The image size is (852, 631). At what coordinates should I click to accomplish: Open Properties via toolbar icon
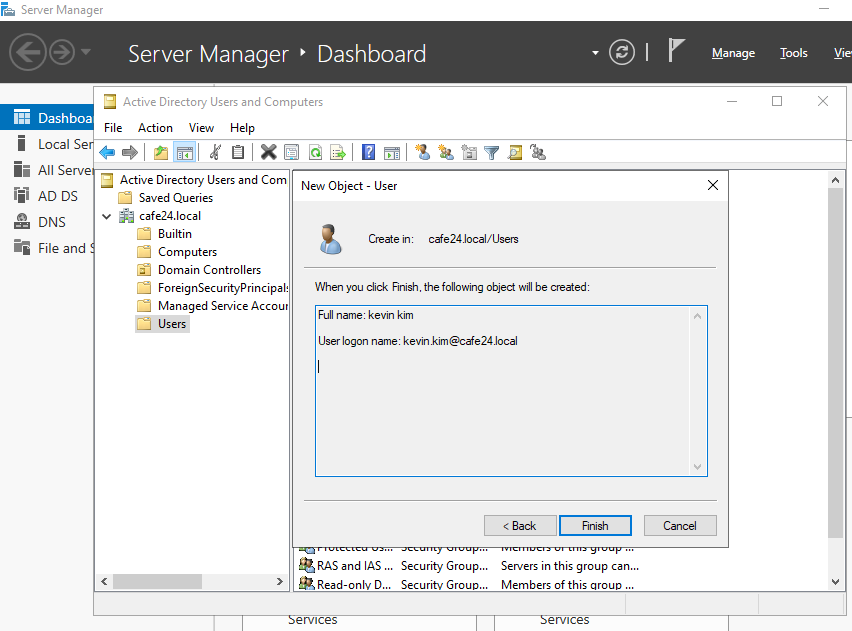coord(292,153)
